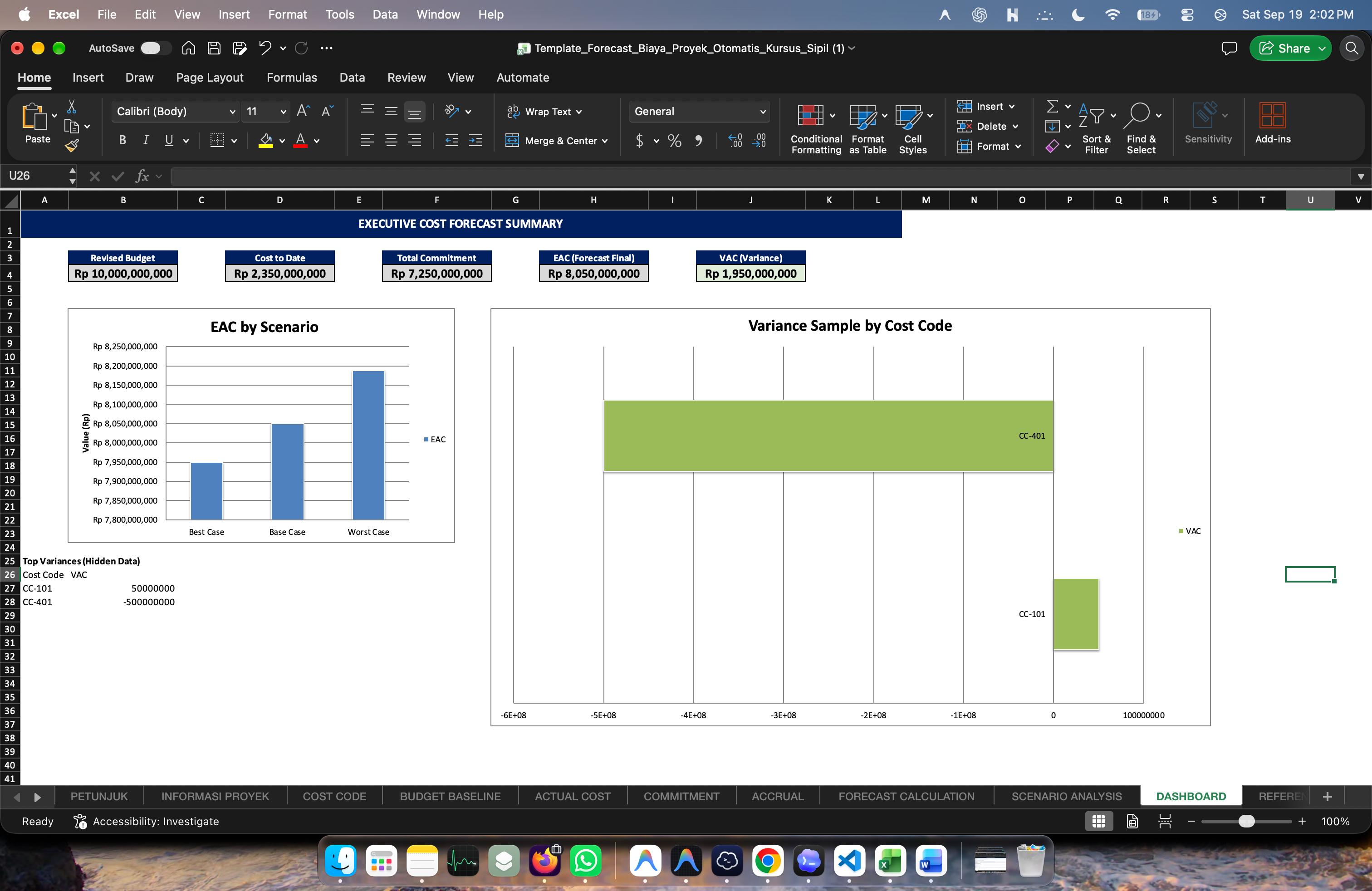Open Chrome from the Dock
The image size is (1372, 891).
pos(767,861)
